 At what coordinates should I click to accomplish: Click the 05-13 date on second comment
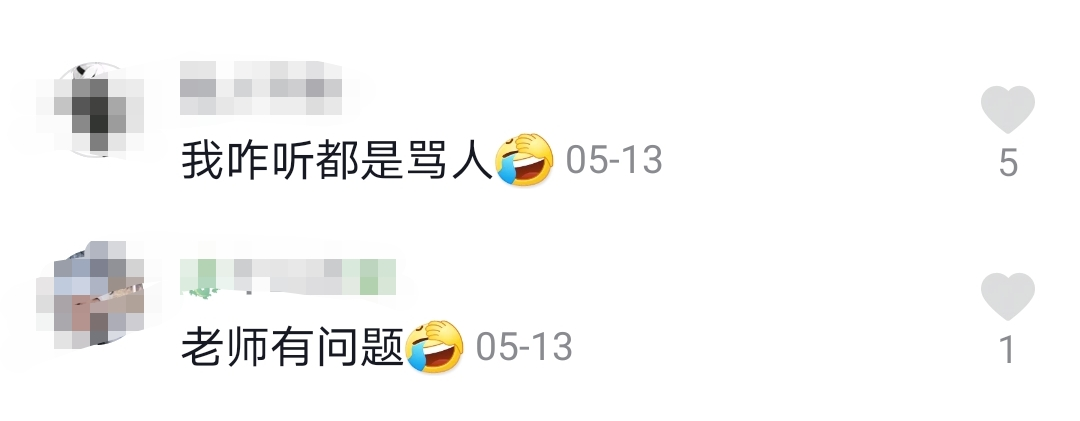[524, 347]
